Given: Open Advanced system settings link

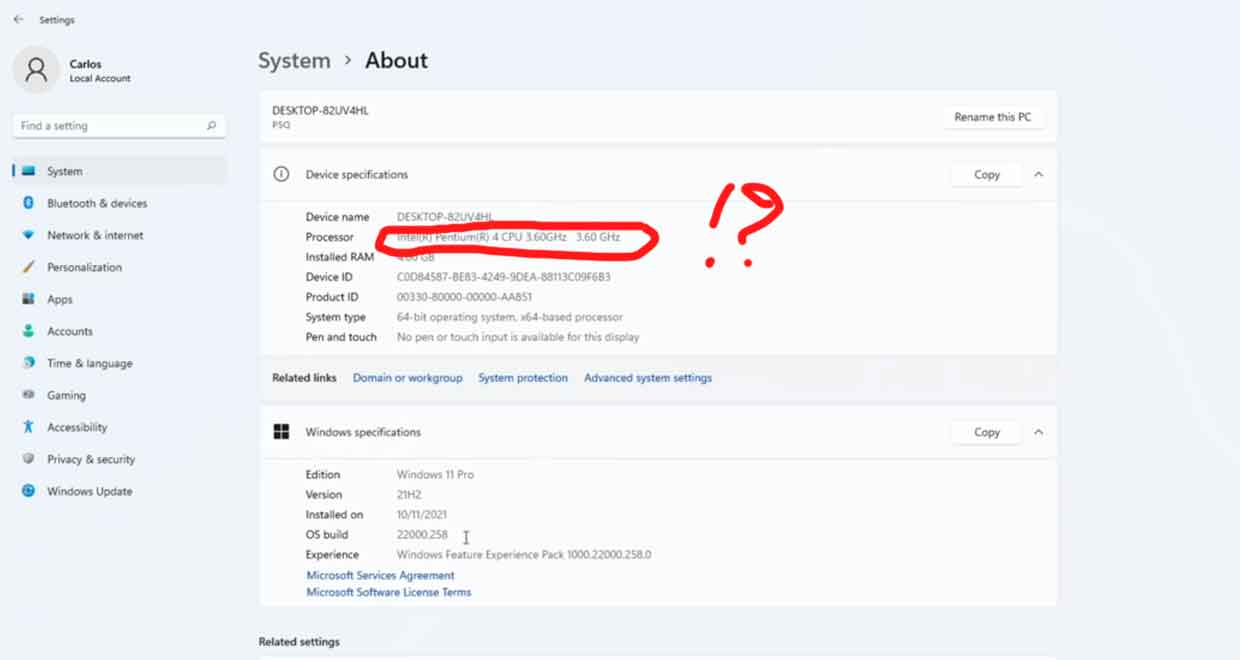Looking at the screenshot, I should (648, 378).
